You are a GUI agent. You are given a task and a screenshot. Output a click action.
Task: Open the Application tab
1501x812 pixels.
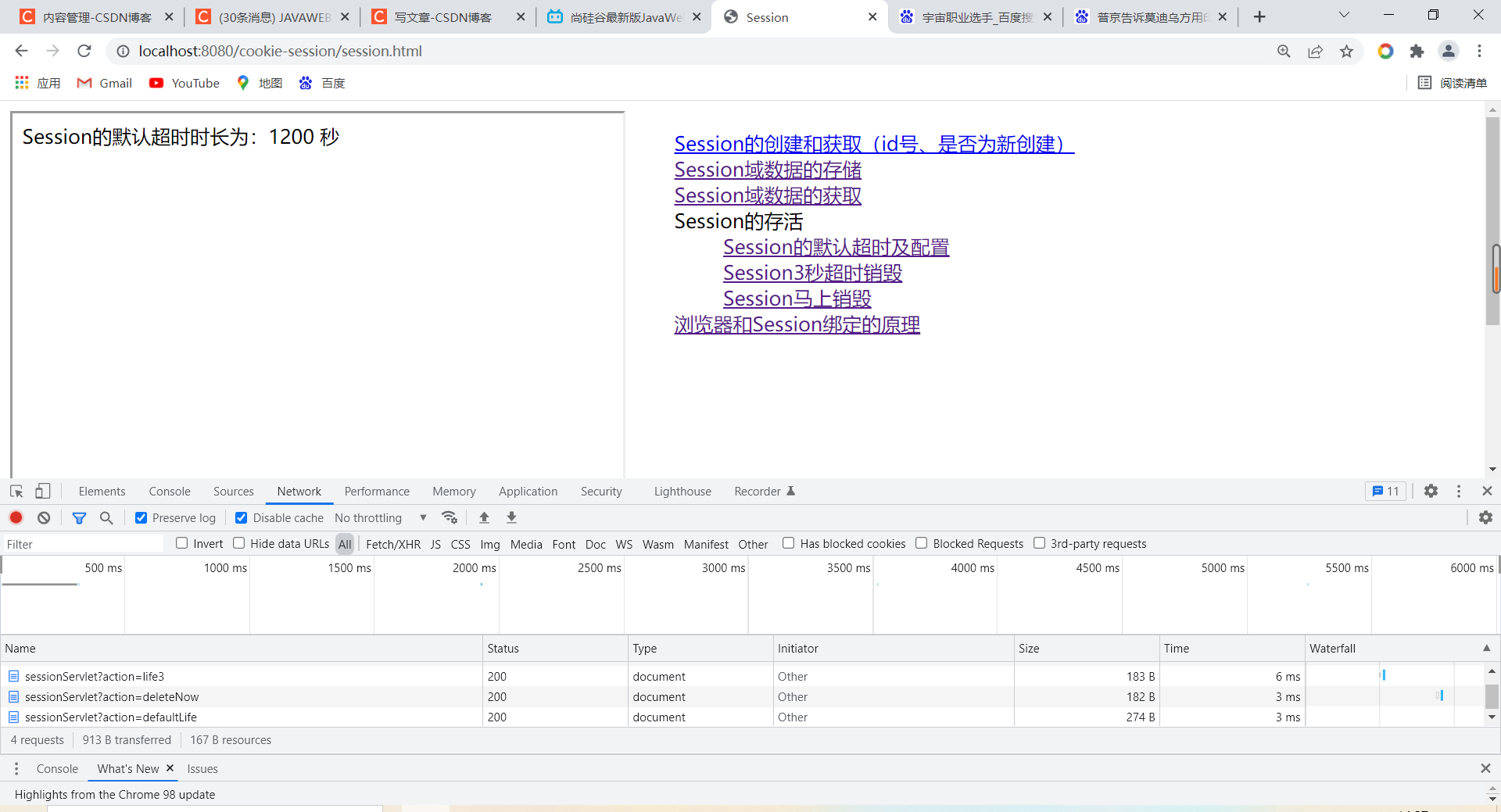528,491
